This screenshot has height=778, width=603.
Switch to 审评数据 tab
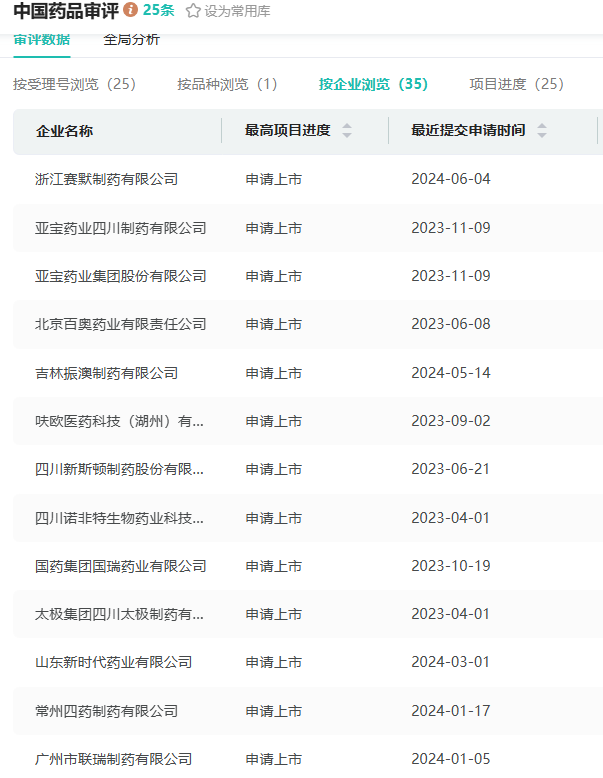pyautogui.click(x=42, y=40)
